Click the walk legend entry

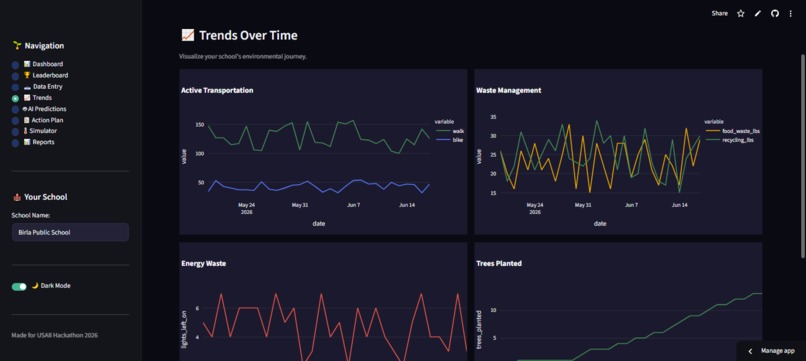click(x=450, y=131)
